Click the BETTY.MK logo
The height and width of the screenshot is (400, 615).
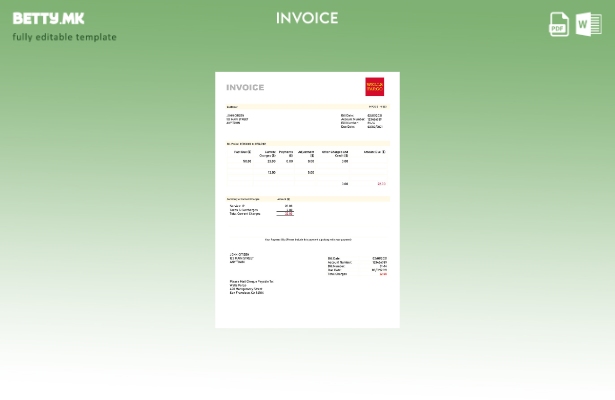pos(49,18)
